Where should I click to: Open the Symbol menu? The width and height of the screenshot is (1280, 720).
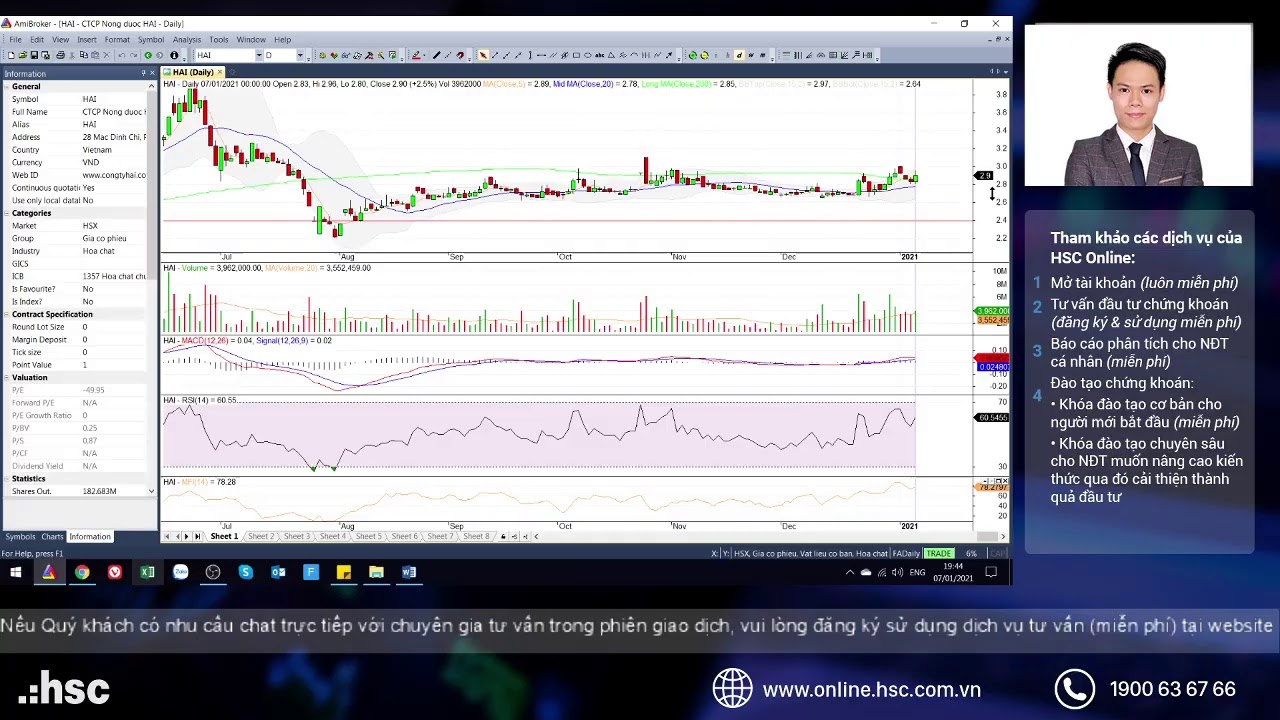click(151, 40)
